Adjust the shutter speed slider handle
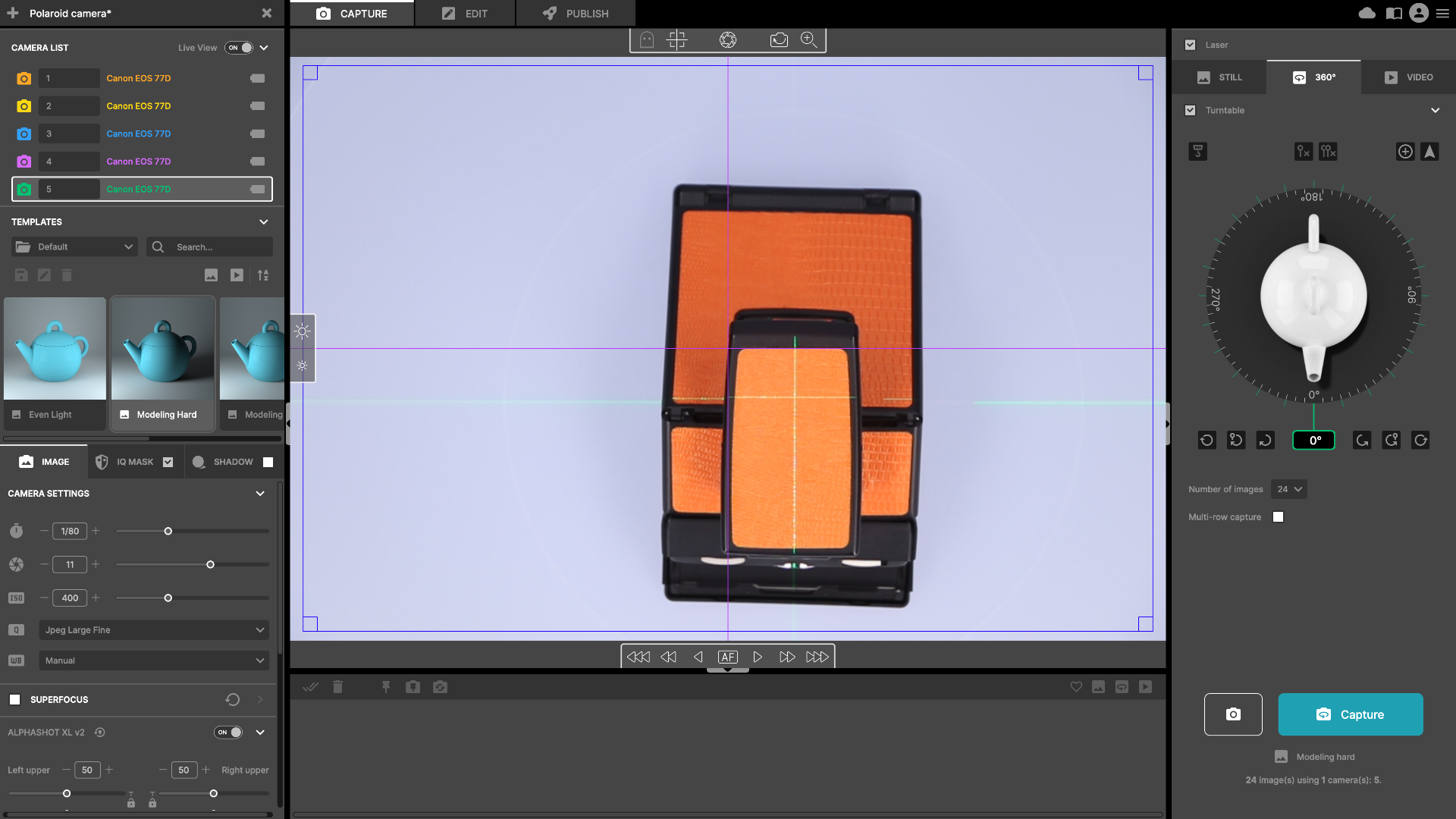The height and width of the screenshot is (819, 1456). click(168, 532)
